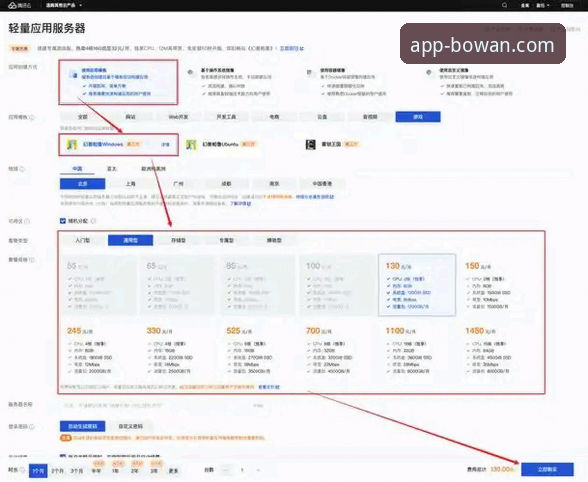Open the products dropdown in the header
The width and height of the screenshot is (588, 482).
pyautogui.click(x=63, y=5)
